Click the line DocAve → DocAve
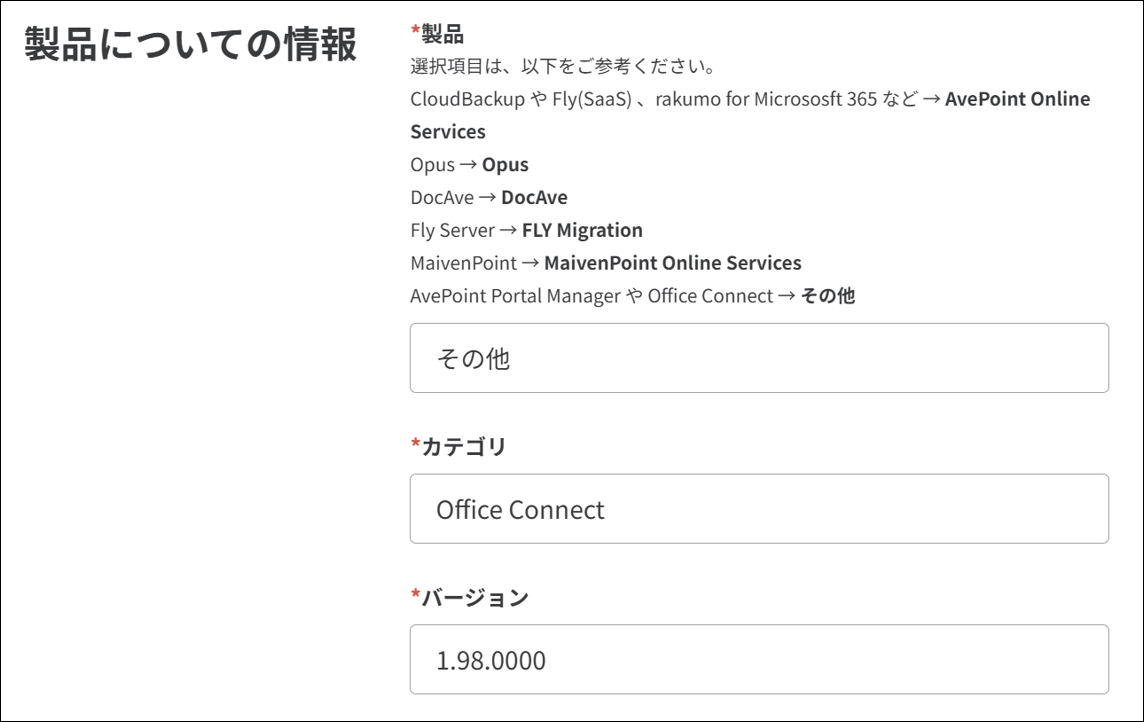1144x722 pixels. coord(489,198)
